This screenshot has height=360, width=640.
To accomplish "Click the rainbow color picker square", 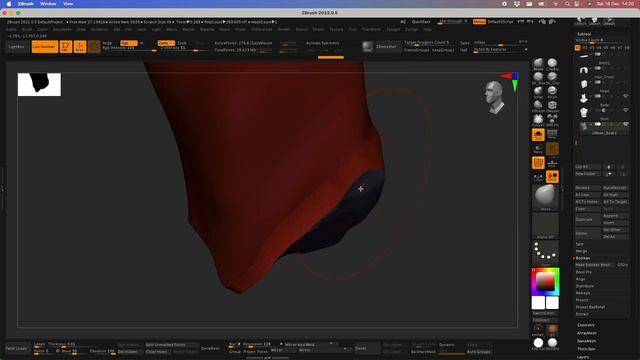I will [545, 282].
